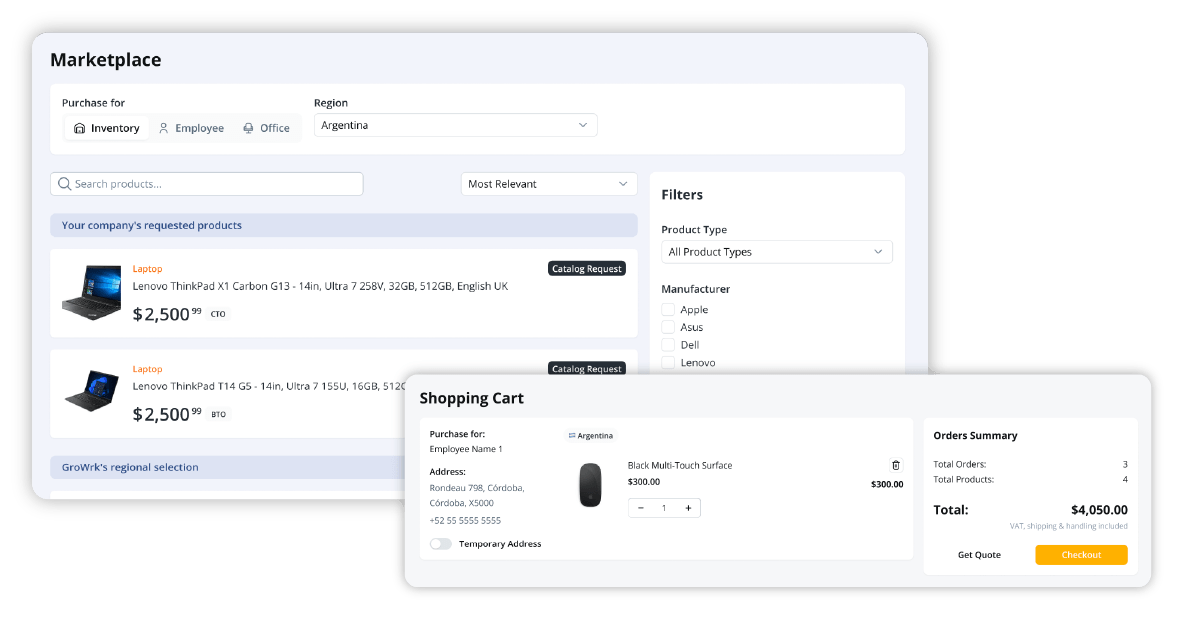This screenshot has width=1186, height=620.
Task: Tick the Asus manufacturer checkbox
Action: (668, 327)
